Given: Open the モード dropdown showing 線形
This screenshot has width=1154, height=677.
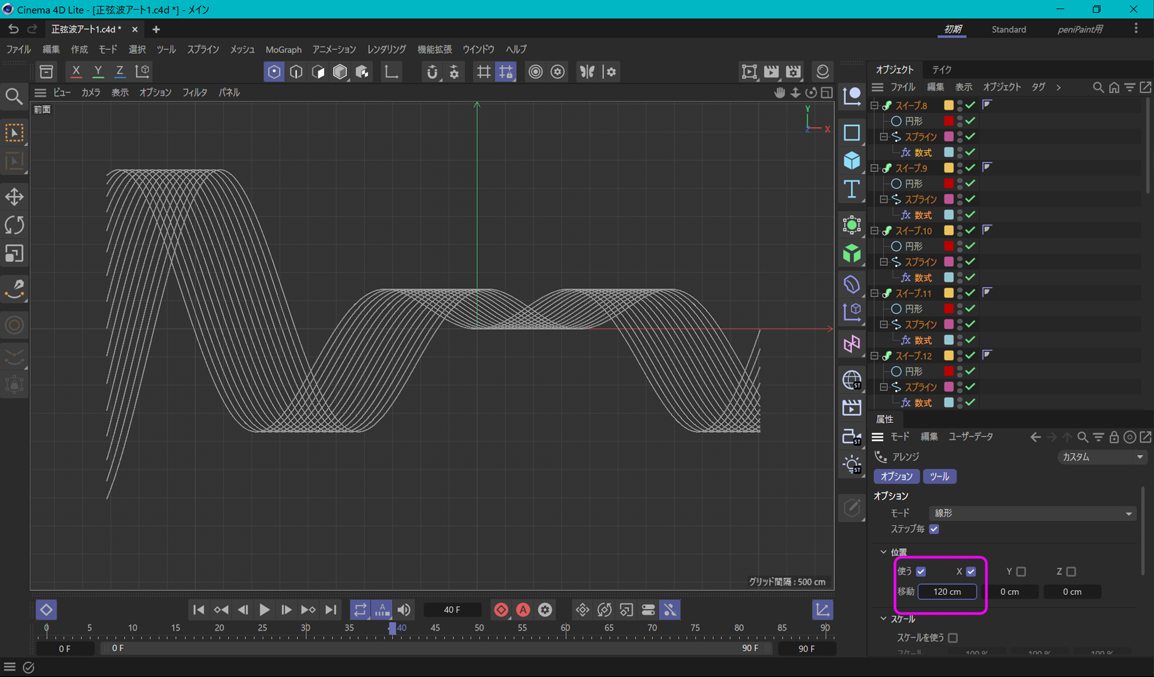Looking at the screenshot, I should click(x=1033, y=513).
